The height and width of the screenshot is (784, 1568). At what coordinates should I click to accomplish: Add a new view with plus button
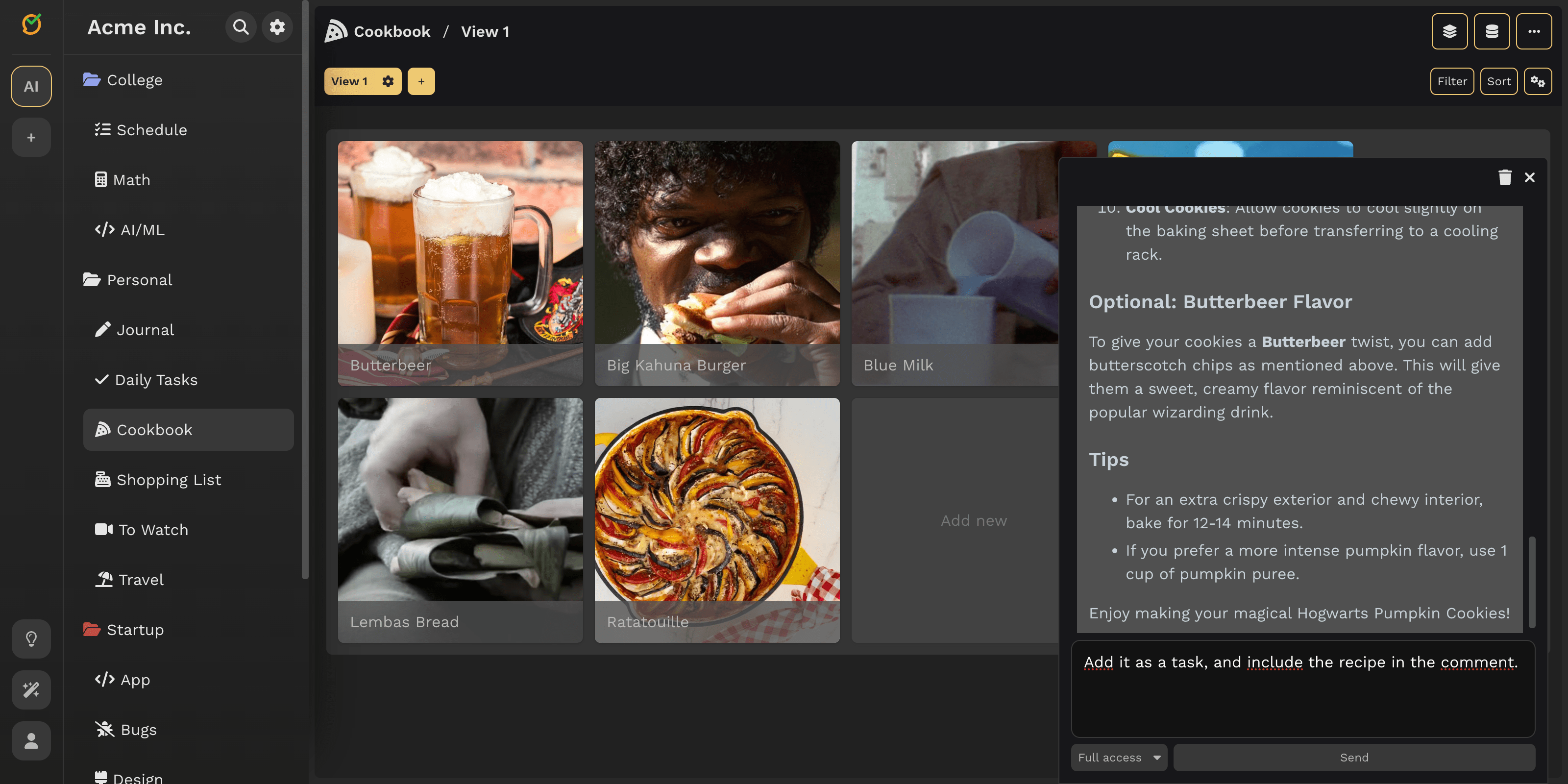point(421,81)
